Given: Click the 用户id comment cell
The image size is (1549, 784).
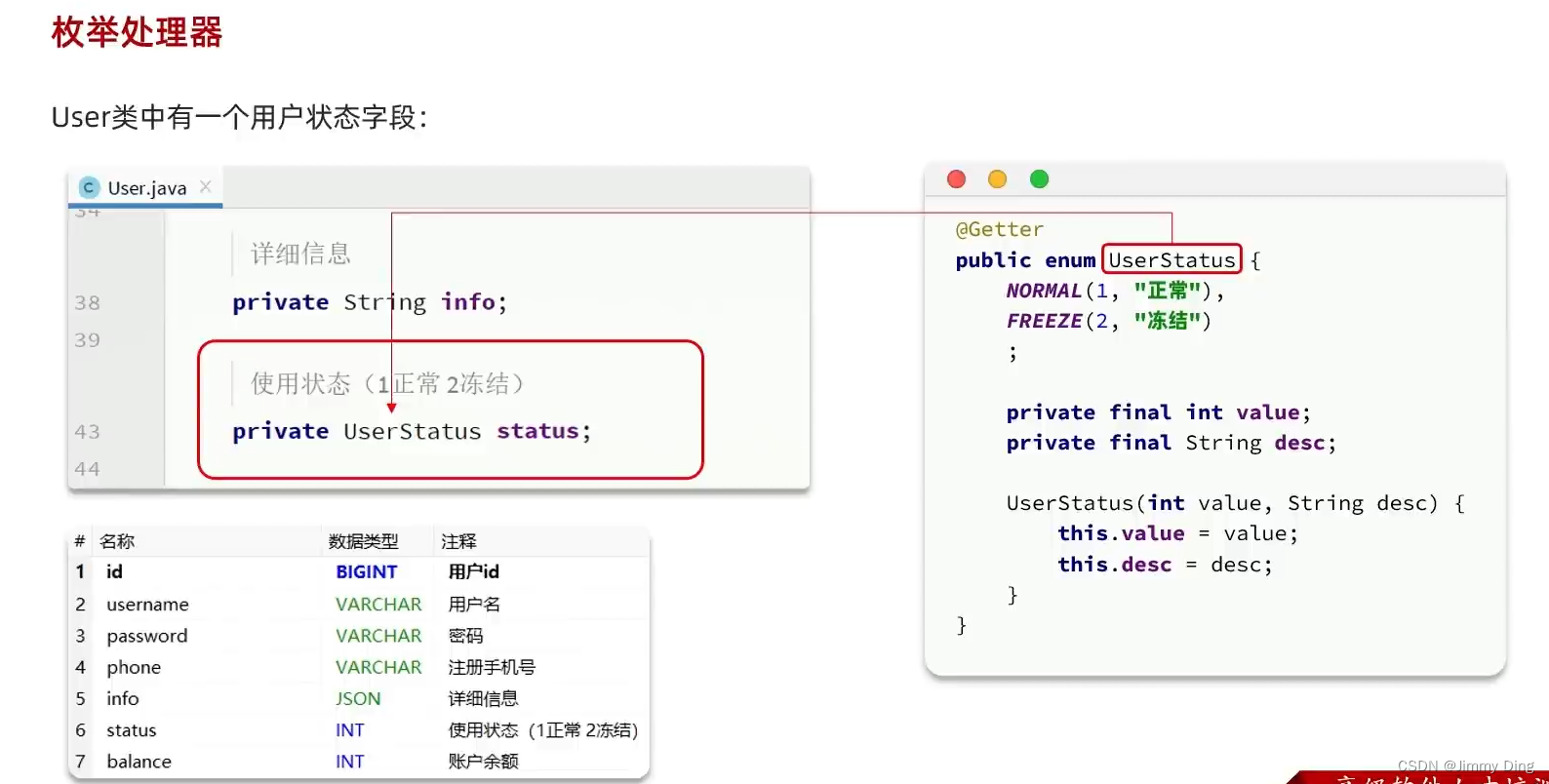Looking at the screenshot, I should click(474, 572).
